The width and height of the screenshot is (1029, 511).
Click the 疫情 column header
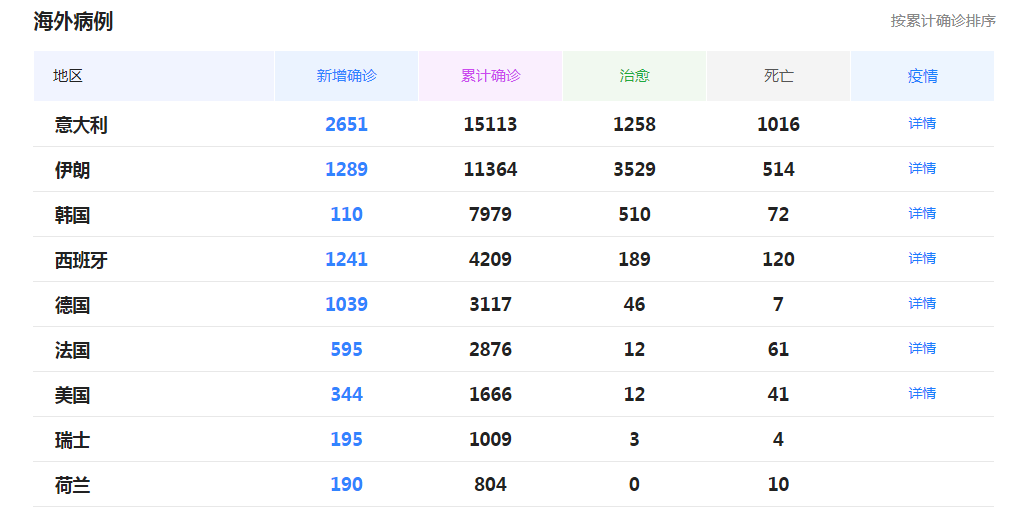[x=923, y=76]
